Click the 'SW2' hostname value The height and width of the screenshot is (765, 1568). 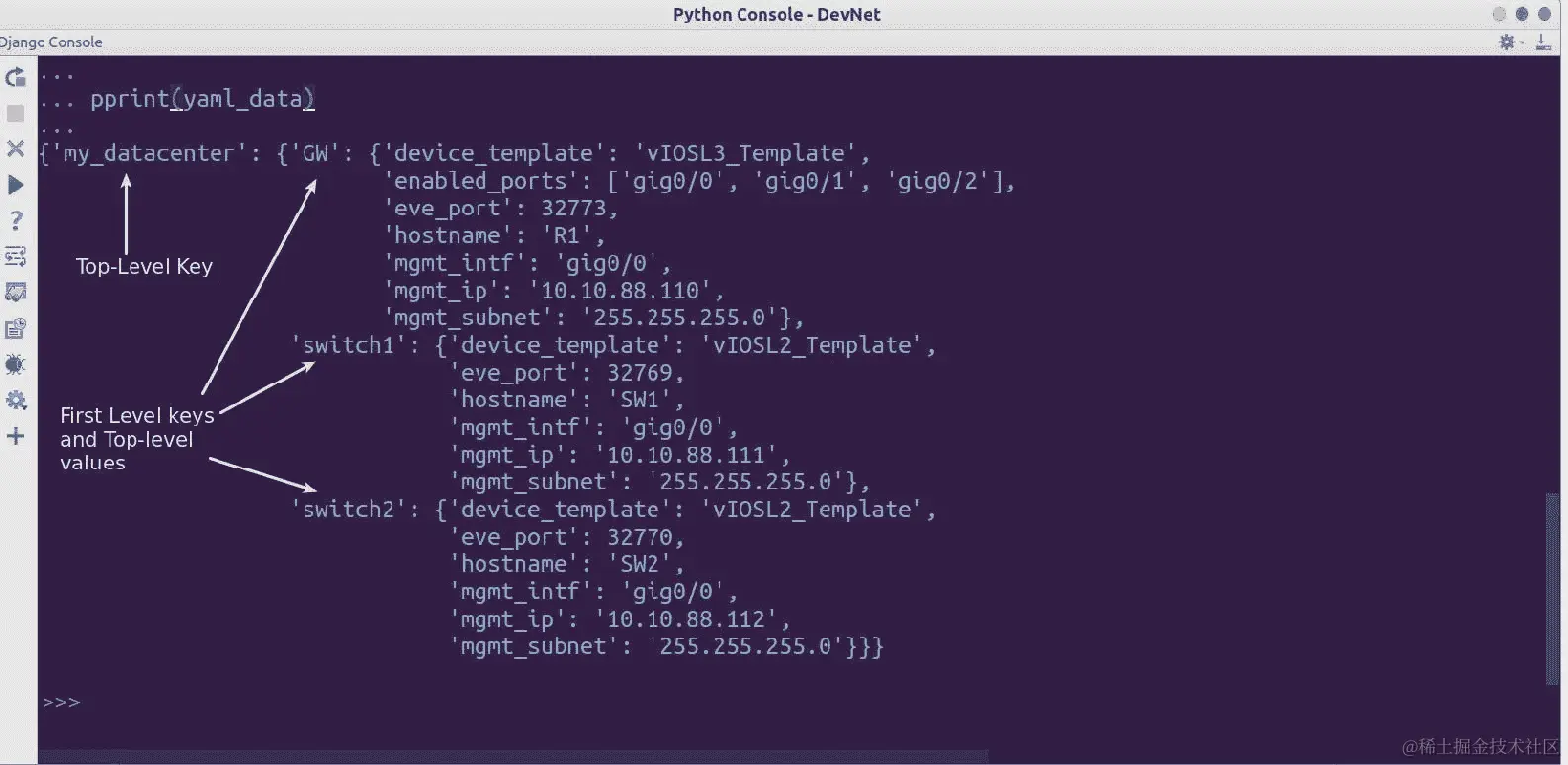point(640,564)
